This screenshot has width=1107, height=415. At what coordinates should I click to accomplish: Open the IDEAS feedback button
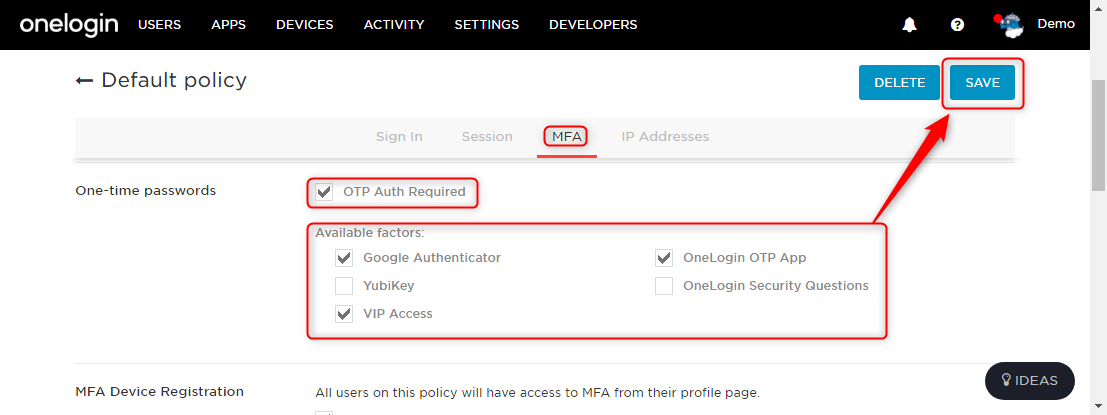point(1029,381)
